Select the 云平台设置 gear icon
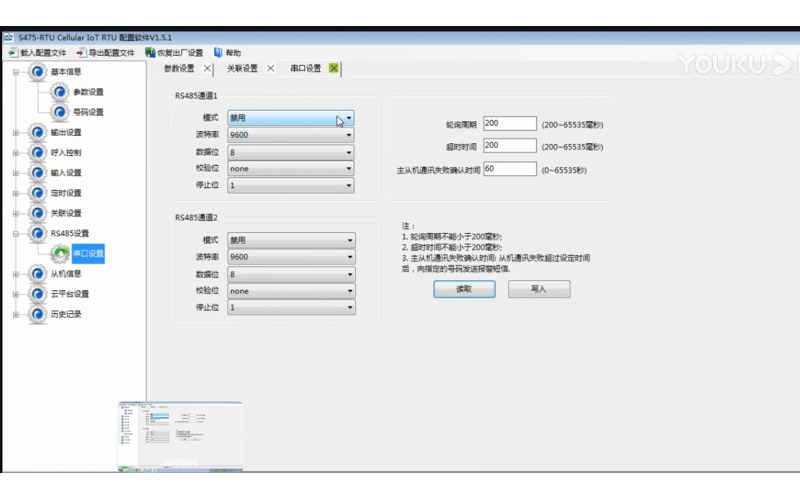Image resolution: width=800 pixels, height=500 pixels. click(x=37, y=294)
